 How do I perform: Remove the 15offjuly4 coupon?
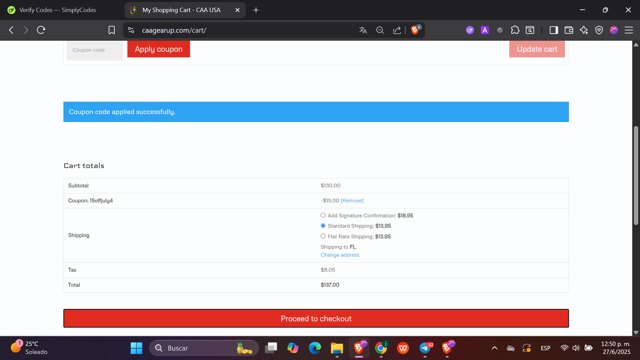click(x=352, y=200)
